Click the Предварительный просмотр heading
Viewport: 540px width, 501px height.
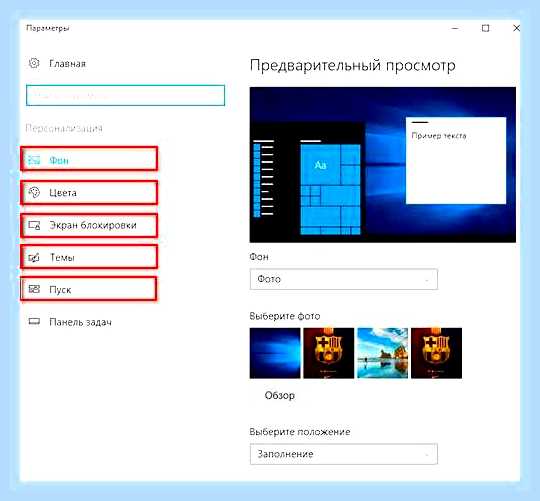[352, 65]
